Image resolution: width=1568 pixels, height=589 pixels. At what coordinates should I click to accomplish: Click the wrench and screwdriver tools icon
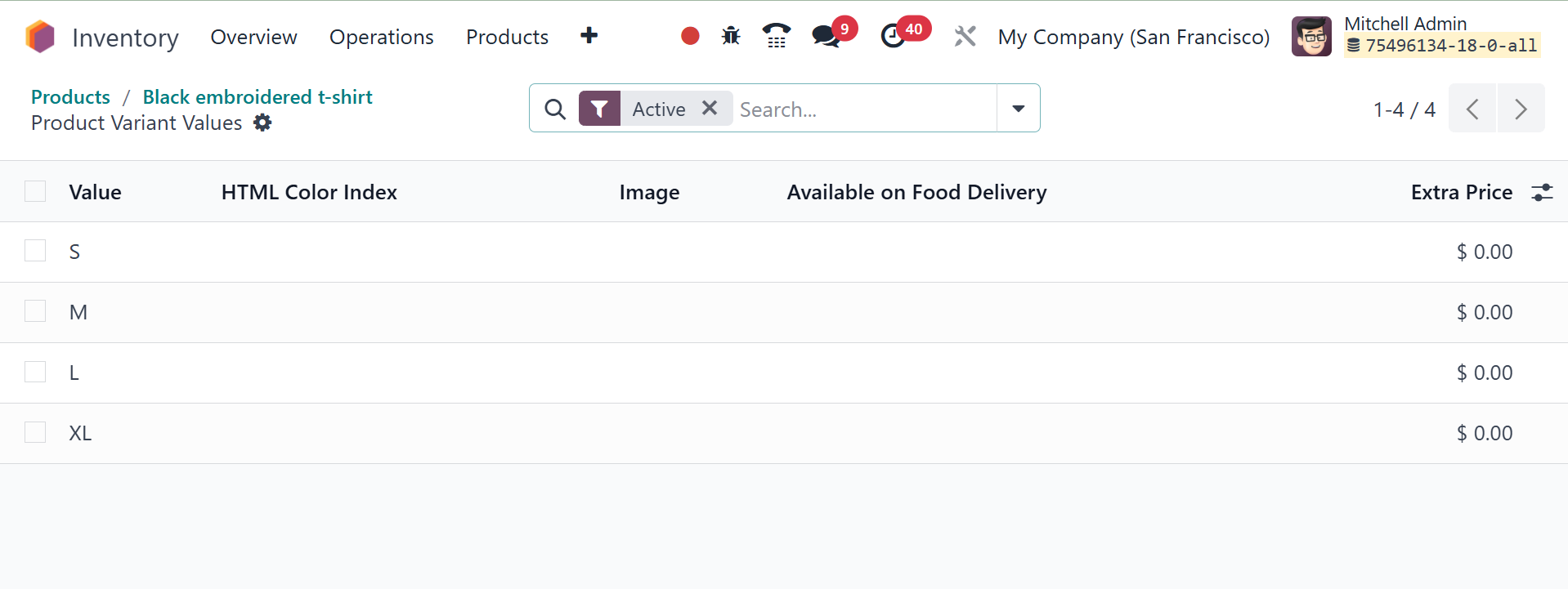pos(965,36)
